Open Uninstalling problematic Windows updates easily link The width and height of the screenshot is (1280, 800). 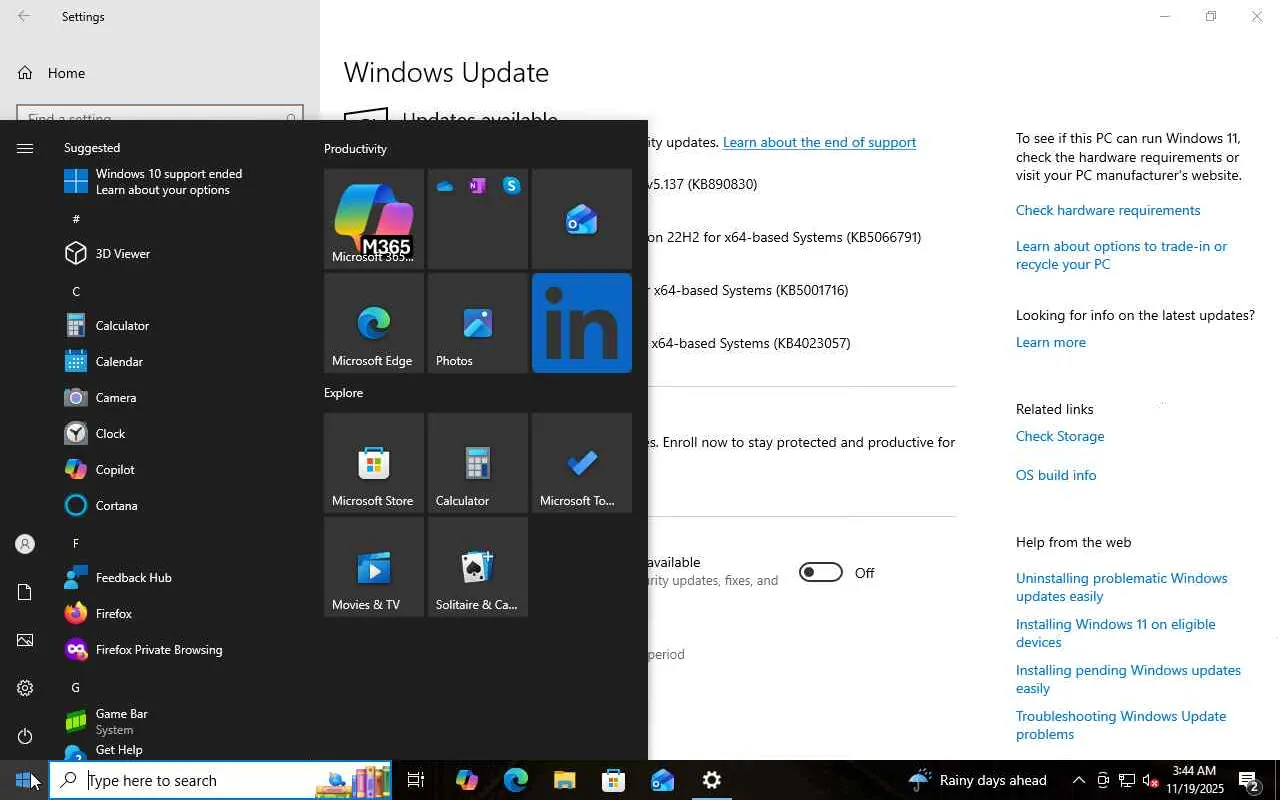click(x=1121, y=587)
